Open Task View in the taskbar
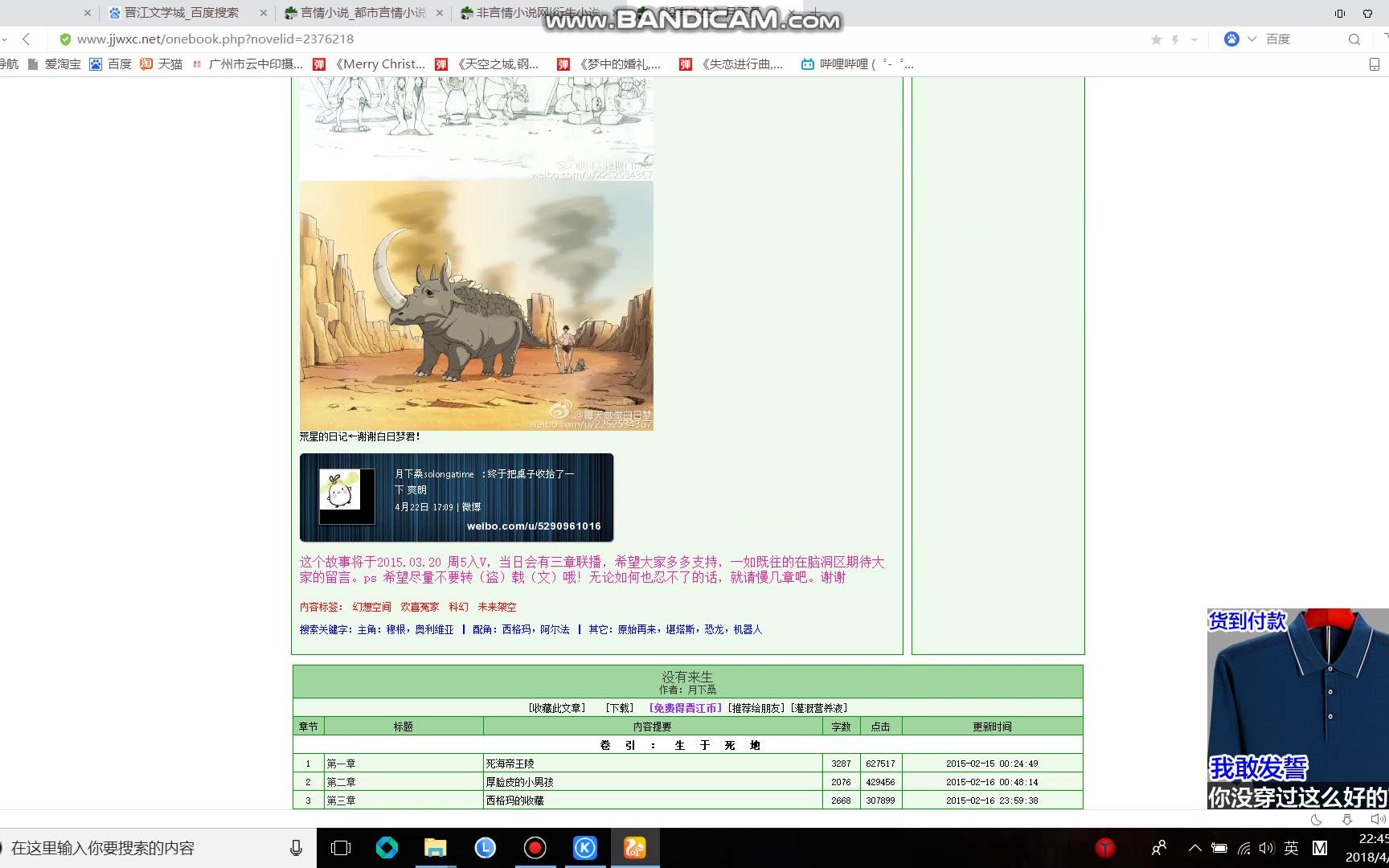Screen dimensions: 1389x868 pos(341,848)
